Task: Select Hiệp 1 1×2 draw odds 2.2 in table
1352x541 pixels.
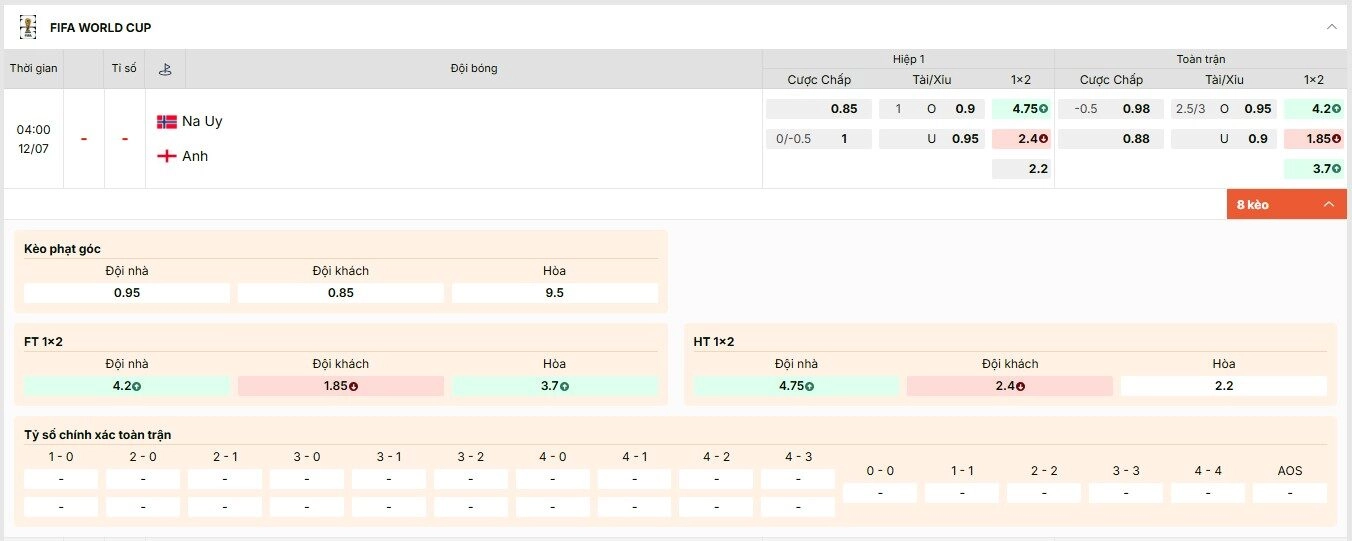Action: pyautogui.click(x=1021, y=169)
